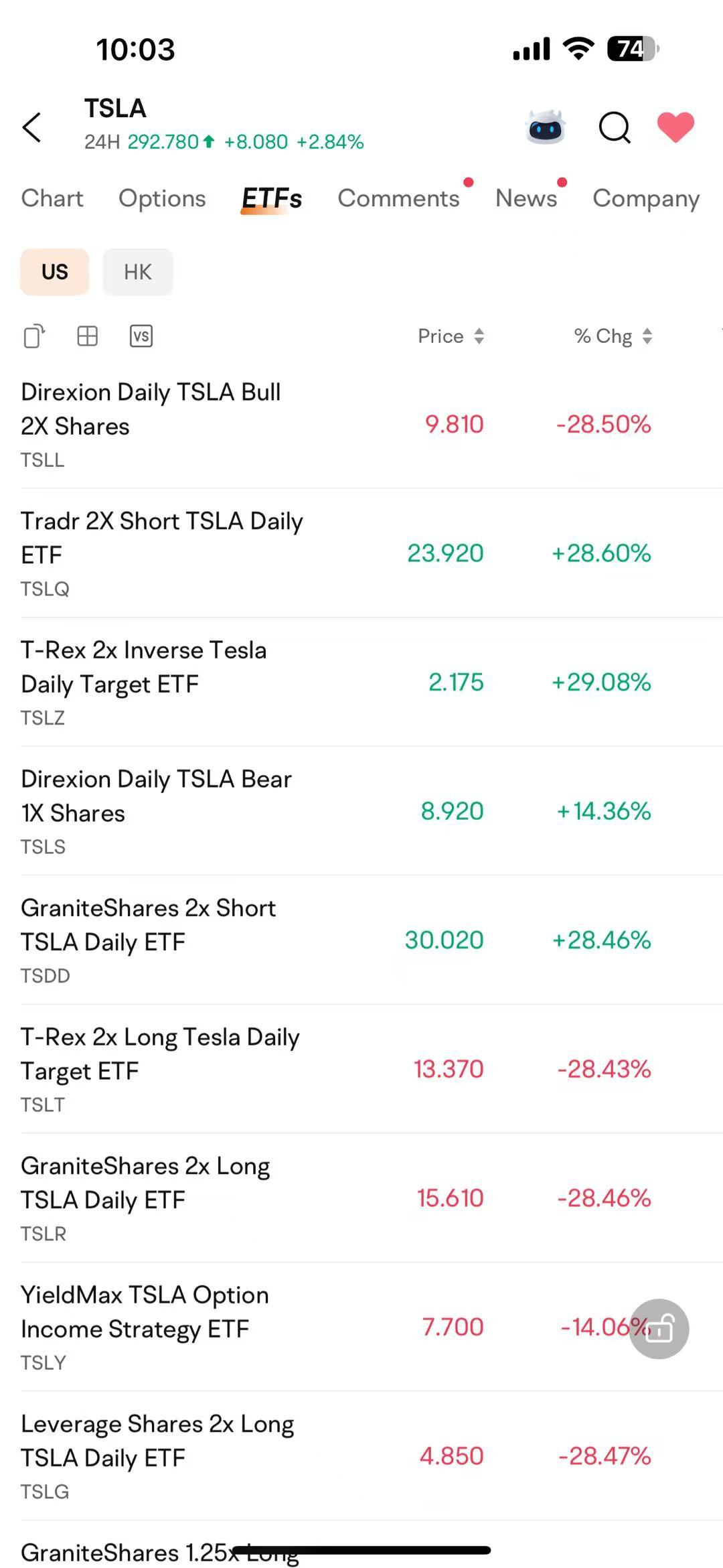This screenshot has height=1568, width=723.
Task: Open Tradr 2X Short TSLA Daily ETF
Action: pyautogui.click(x=361, y=553)
